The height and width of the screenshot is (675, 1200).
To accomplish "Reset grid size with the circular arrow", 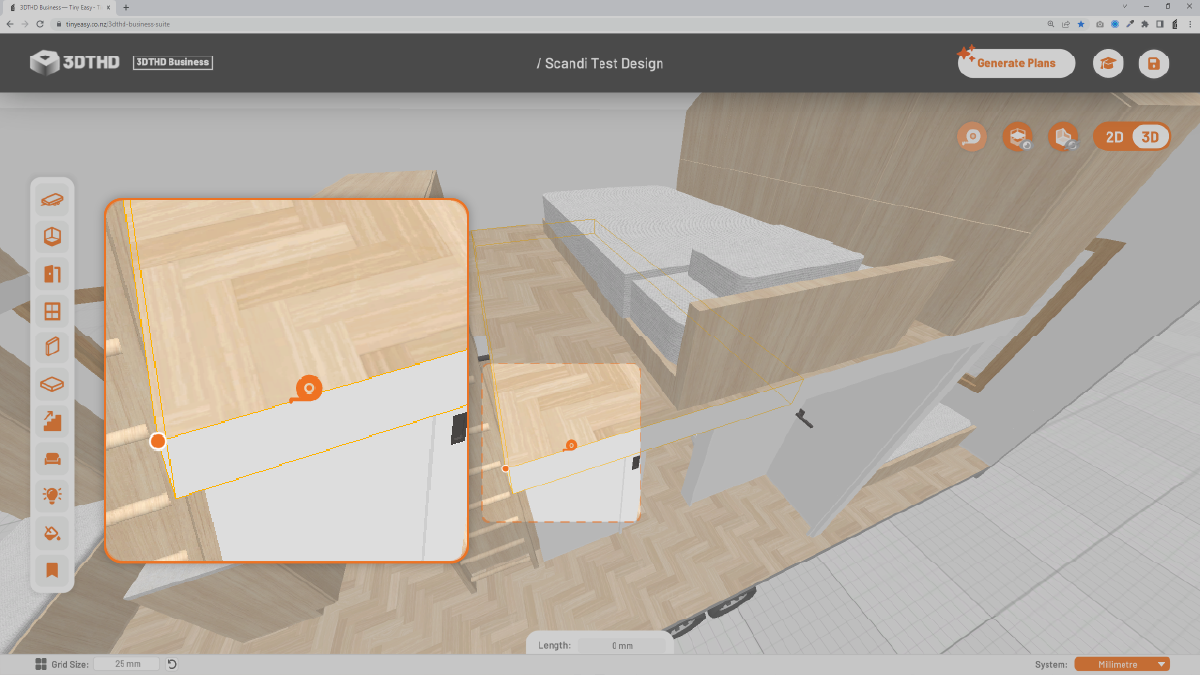I will coord(172,664).
